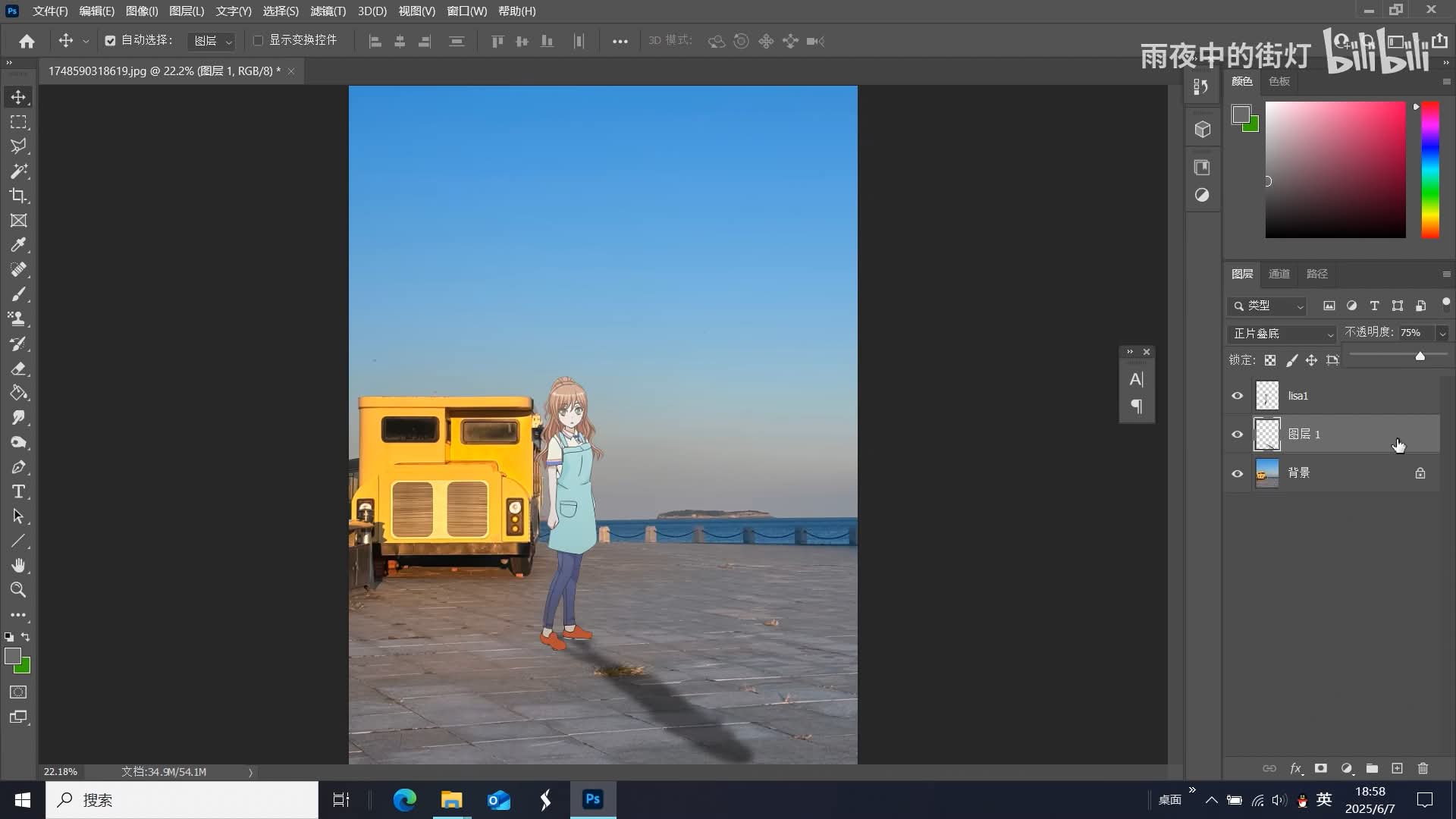This screenshot has width=1456, height=819.
Task: Open the Edit Toolbar three-dots menu
Action: (18, 615)
